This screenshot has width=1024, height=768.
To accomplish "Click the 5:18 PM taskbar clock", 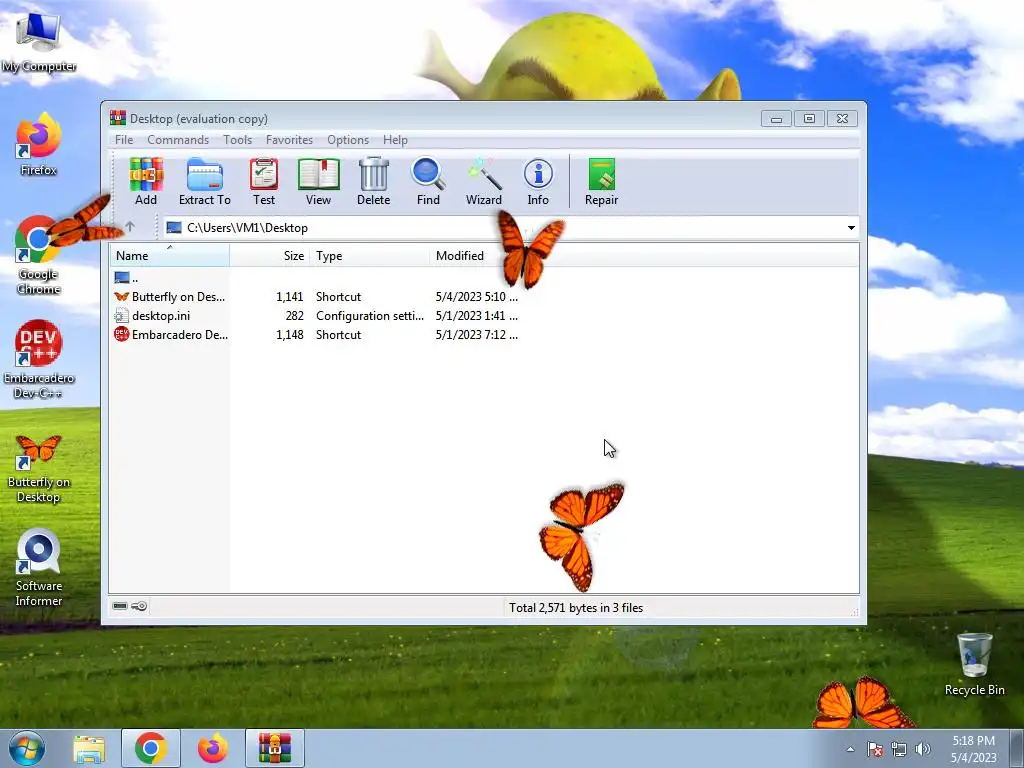I will (x=973, y=749).
